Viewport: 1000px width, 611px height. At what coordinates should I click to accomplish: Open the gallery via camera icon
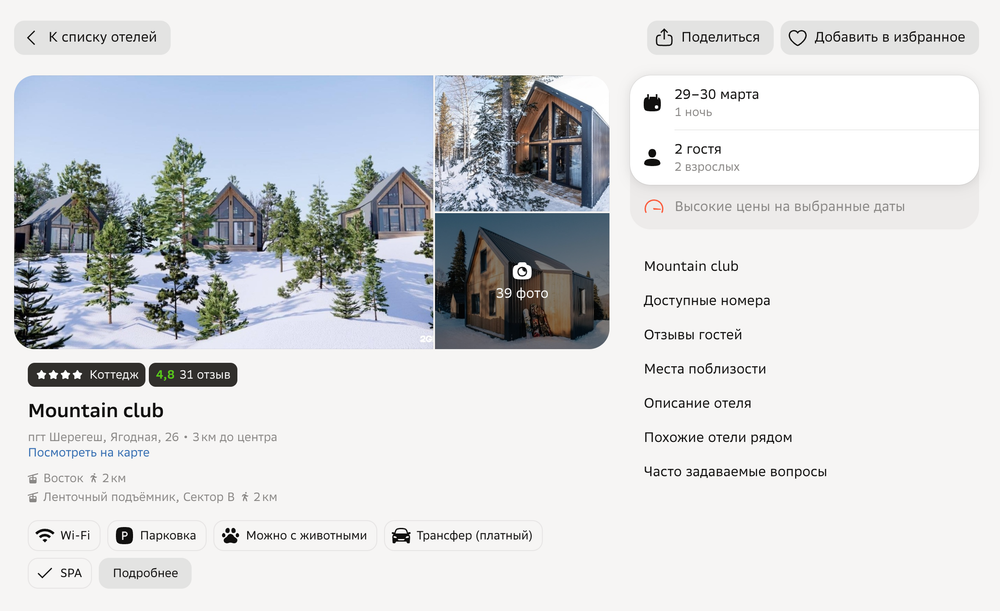(x=522, y=271)
